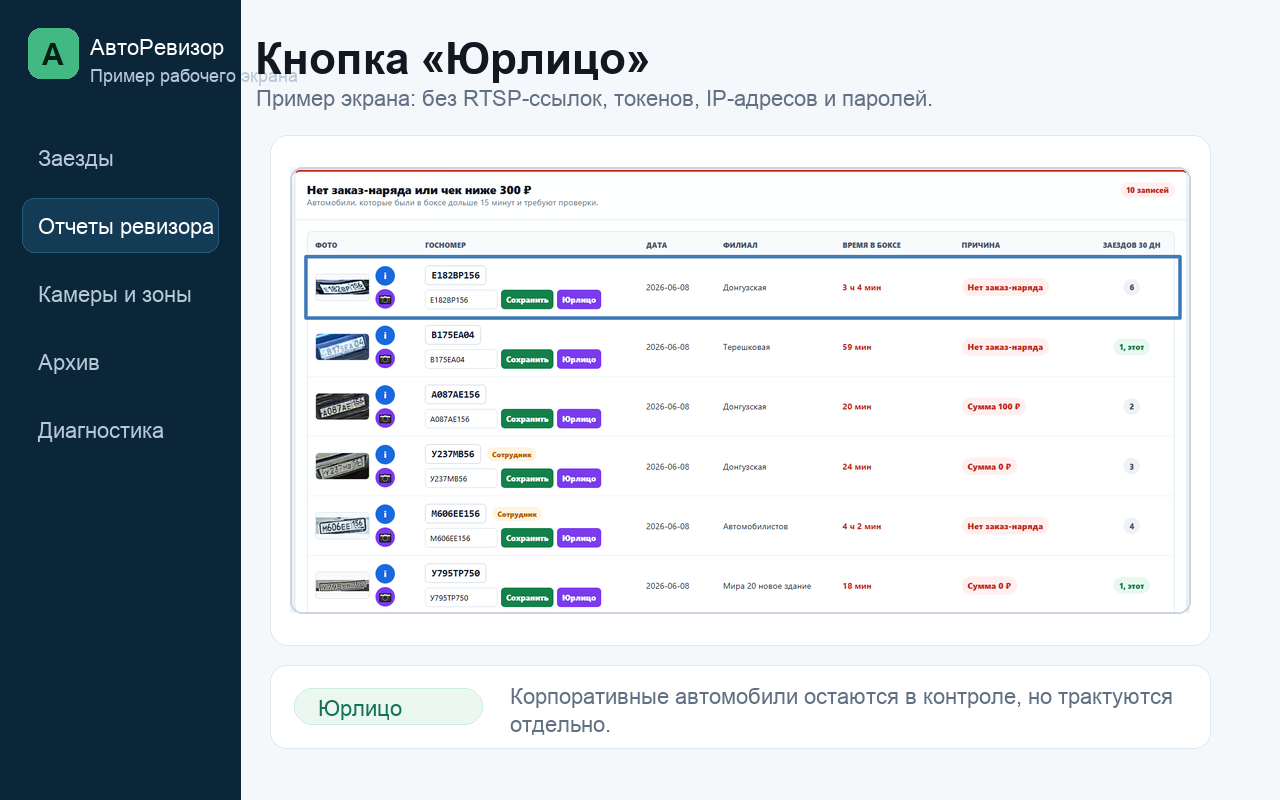Click the '4 ч 2 мин' time value
This screenshot has height=800, width=1280.
862,526
